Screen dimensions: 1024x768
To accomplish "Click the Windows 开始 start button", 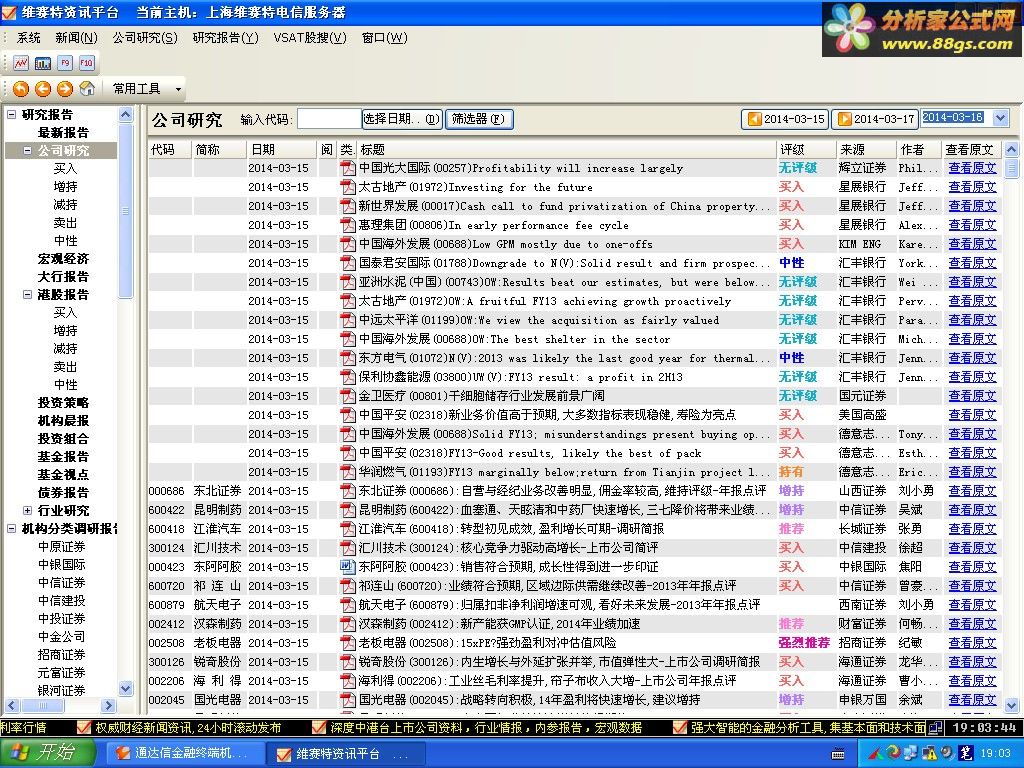I will coord(47,753).
